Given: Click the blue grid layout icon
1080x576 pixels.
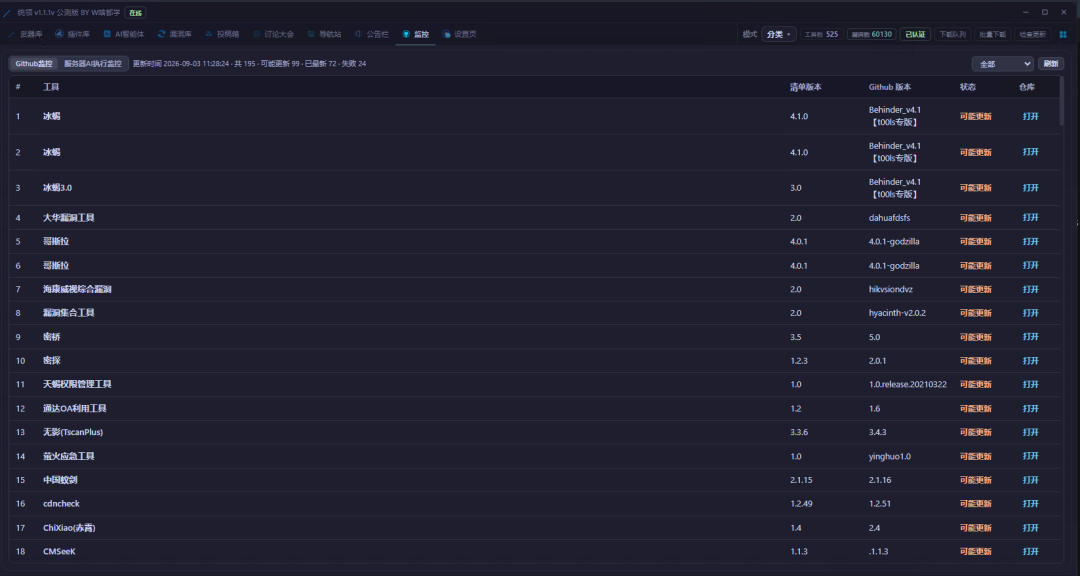Looking at the screenshot, I should 1063,34.
